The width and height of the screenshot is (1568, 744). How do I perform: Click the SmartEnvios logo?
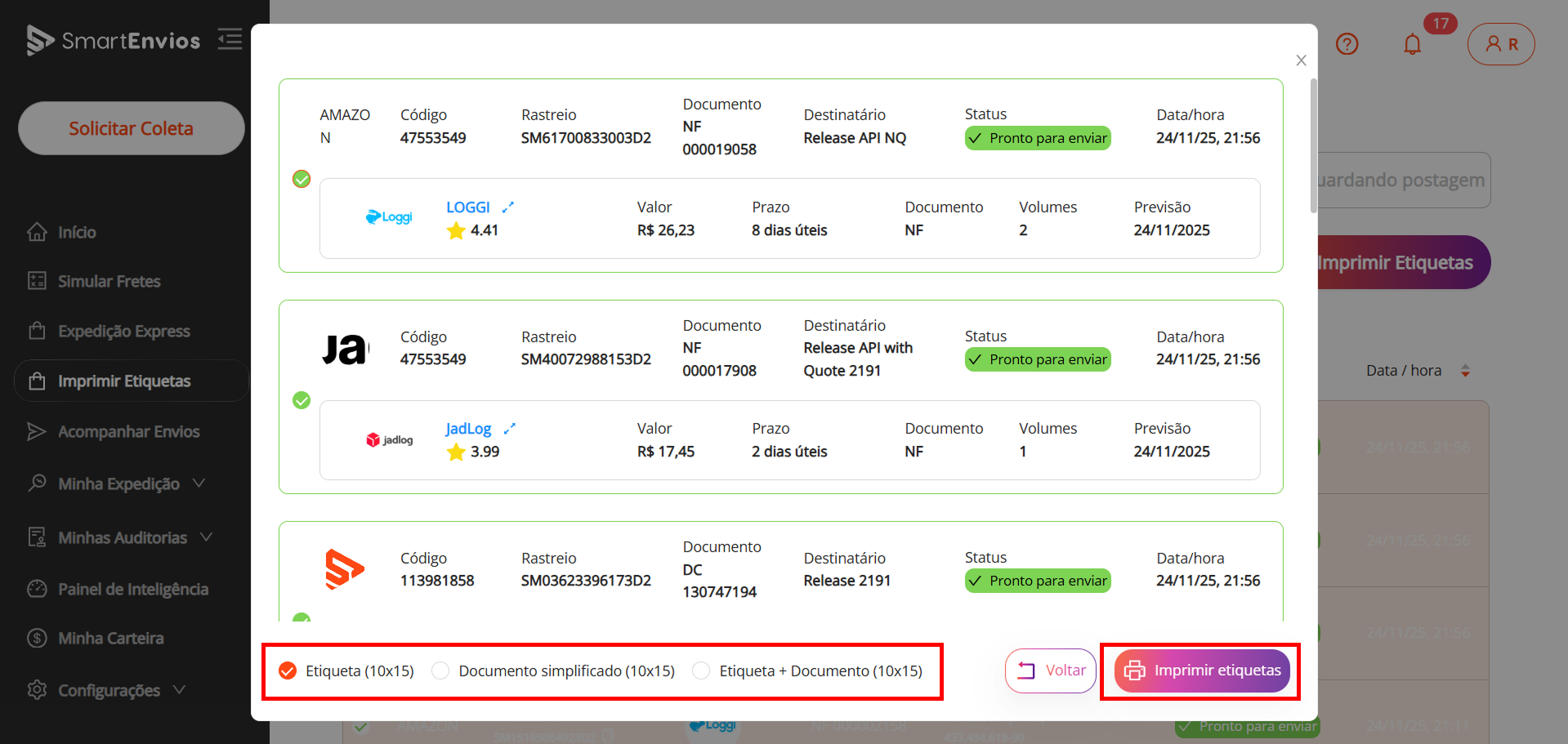(114, 40)
